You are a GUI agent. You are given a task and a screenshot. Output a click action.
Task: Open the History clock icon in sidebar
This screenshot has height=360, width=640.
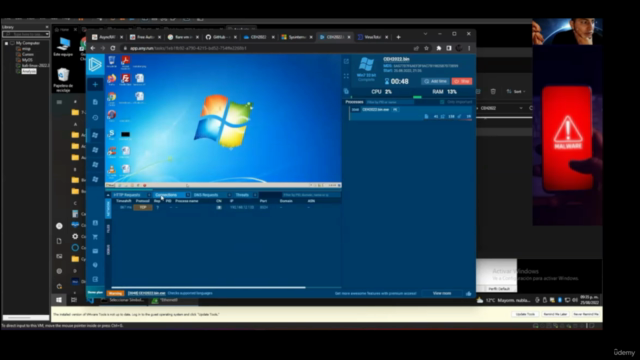tap(95, 118)
